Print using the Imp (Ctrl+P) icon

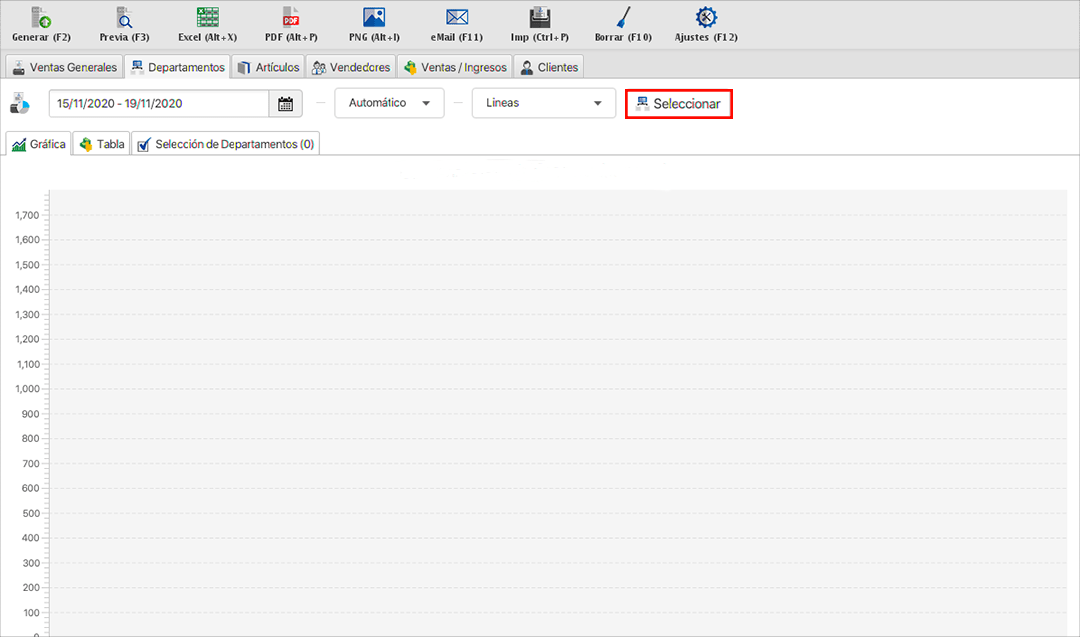[540, 18]
